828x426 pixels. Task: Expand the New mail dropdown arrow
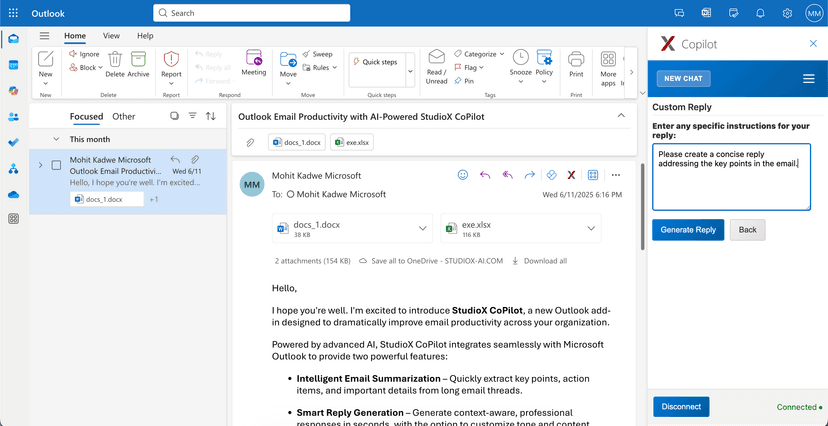click(x=45, y=83)
